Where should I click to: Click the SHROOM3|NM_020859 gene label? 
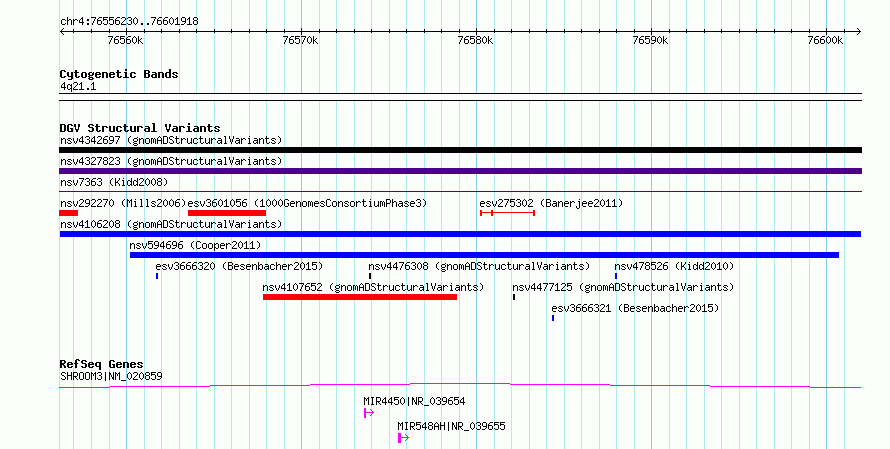pyautogui.click(x=111, y=376)
